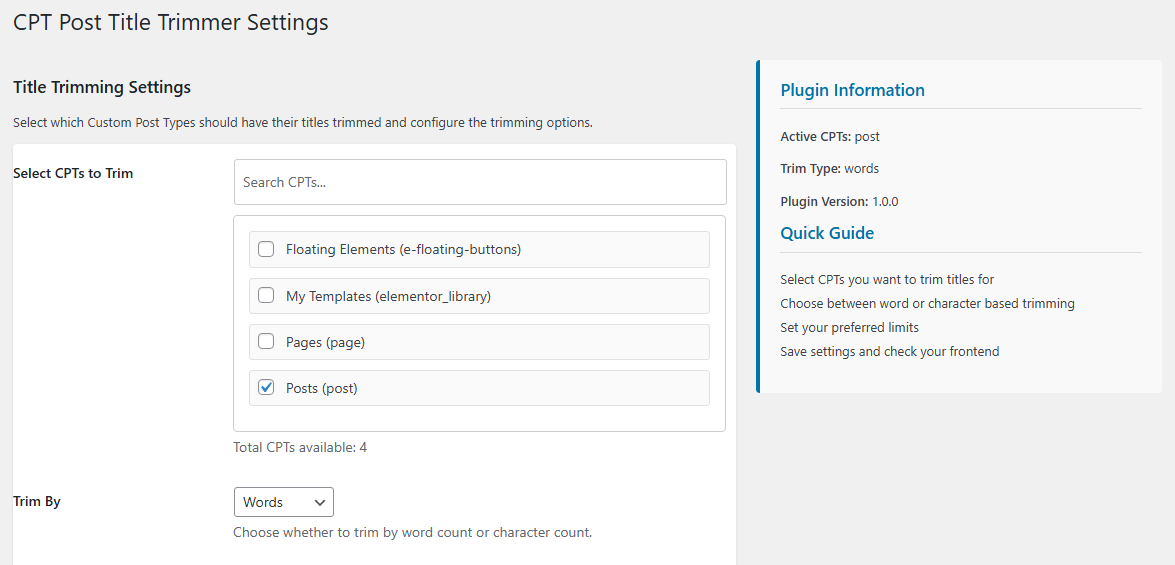Click the Active CPTs: post info line
Image resolution: width=1175 pixels, height=565 pixels.
[x=830, y=137]
